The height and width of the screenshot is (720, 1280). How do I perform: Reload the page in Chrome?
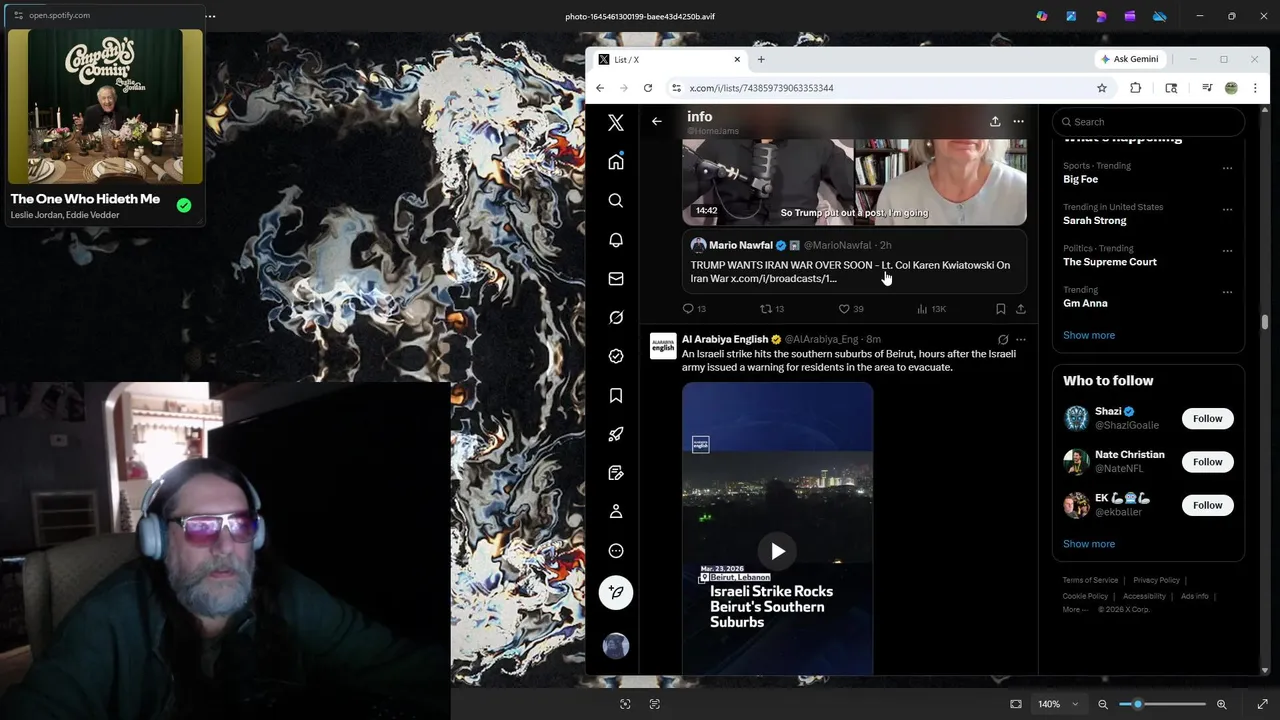pyautogui.click(x=648, y=88)
